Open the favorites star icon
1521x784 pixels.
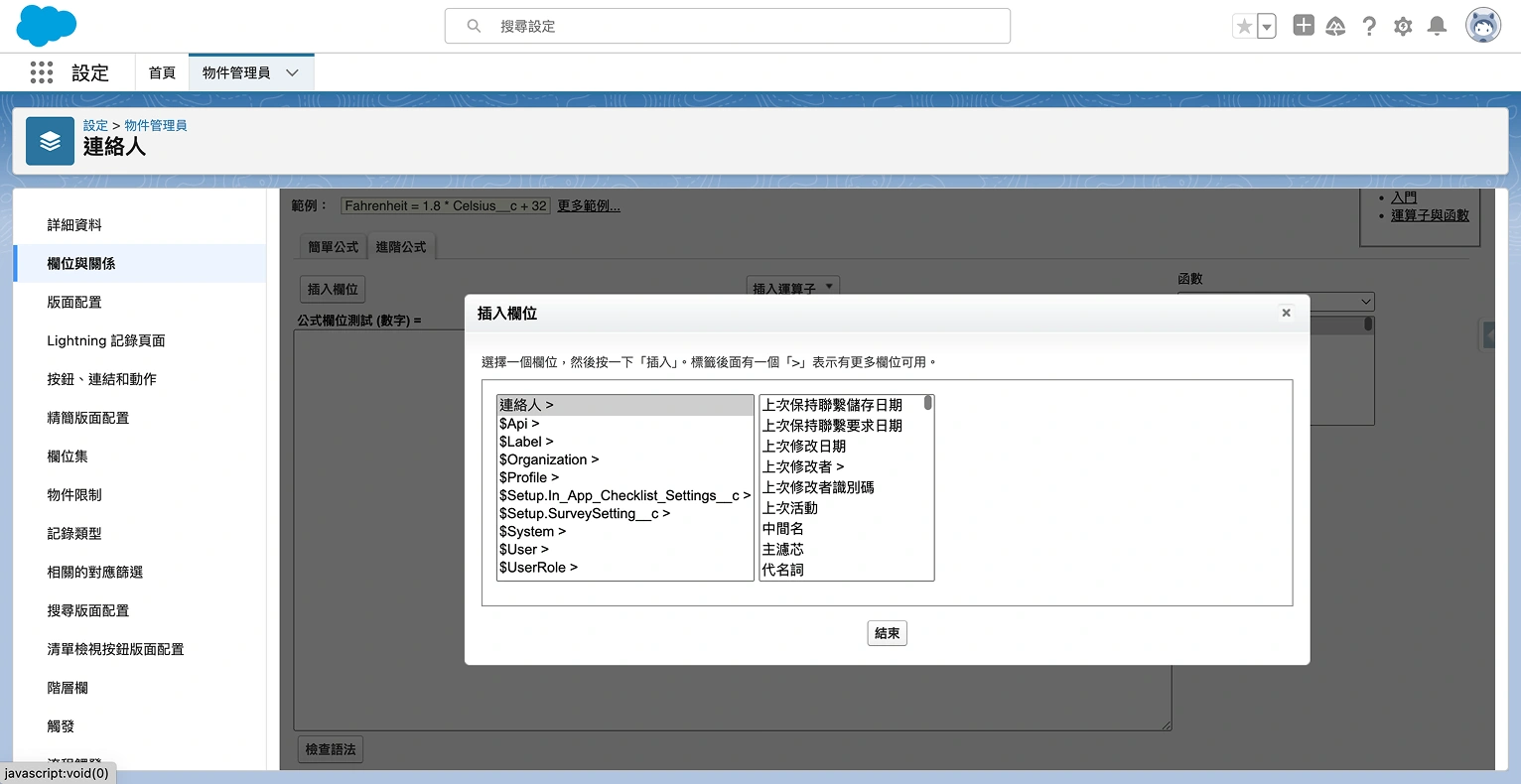pyautogui.click(x=1244, y=25)
